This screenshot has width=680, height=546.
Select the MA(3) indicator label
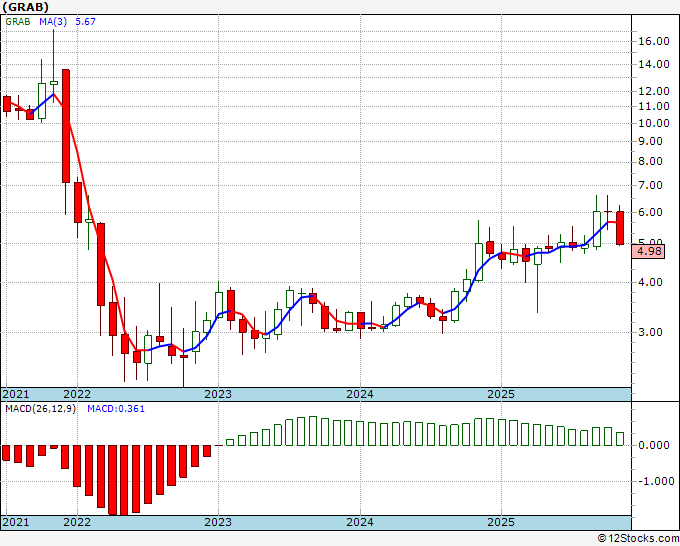click(x=53, y=22)
